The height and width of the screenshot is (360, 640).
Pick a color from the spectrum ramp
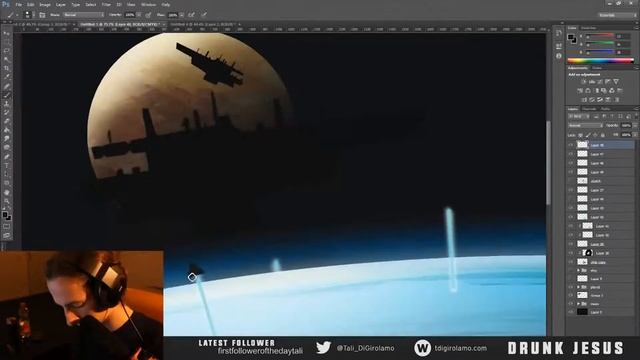(600, 61)
